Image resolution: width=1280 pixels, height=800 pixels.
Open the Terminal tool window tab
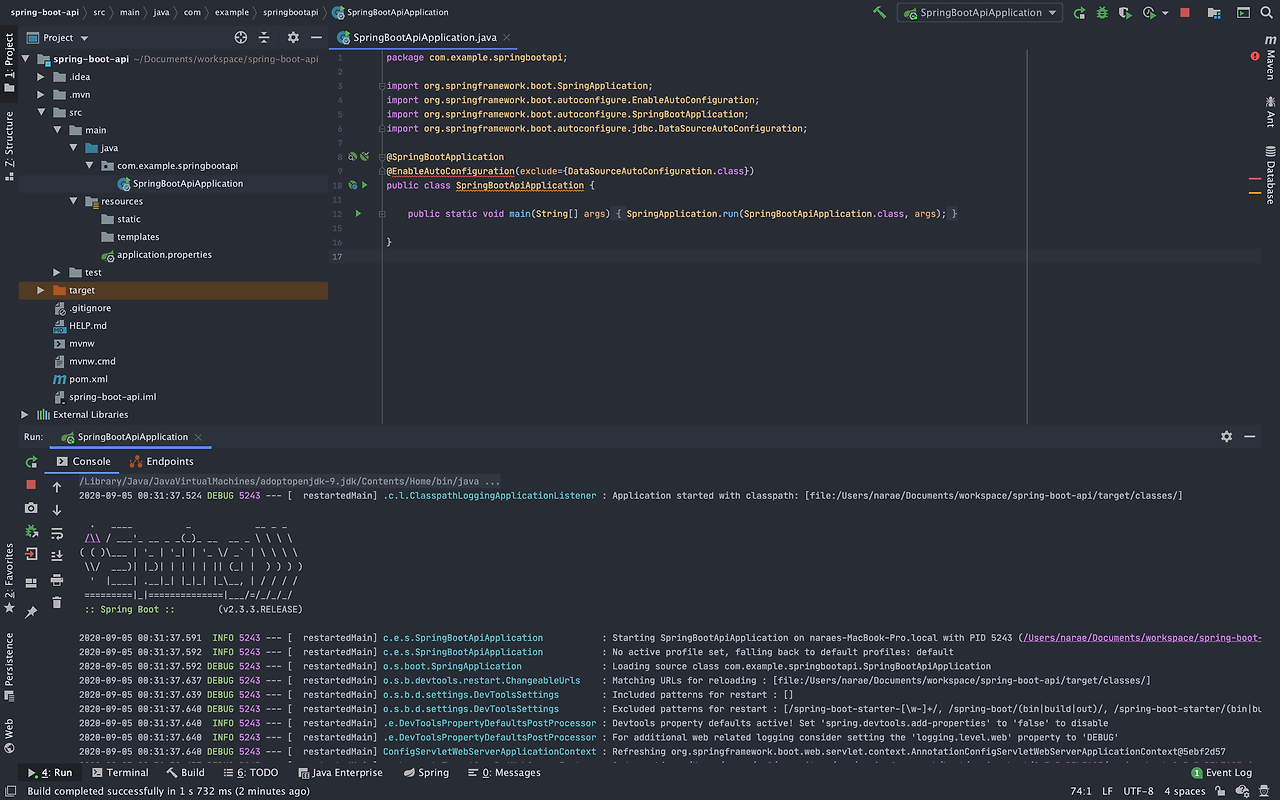coord(119,772)
